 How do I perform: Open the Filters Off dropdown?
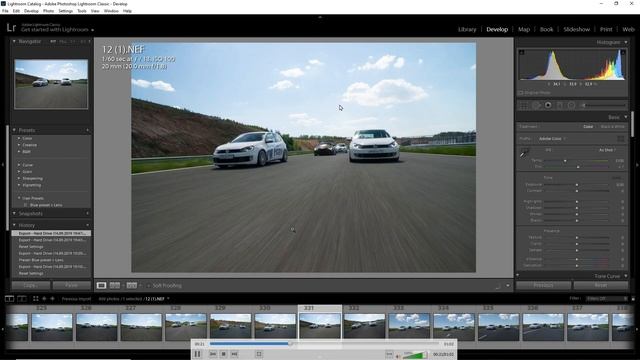tap(606, 299)
